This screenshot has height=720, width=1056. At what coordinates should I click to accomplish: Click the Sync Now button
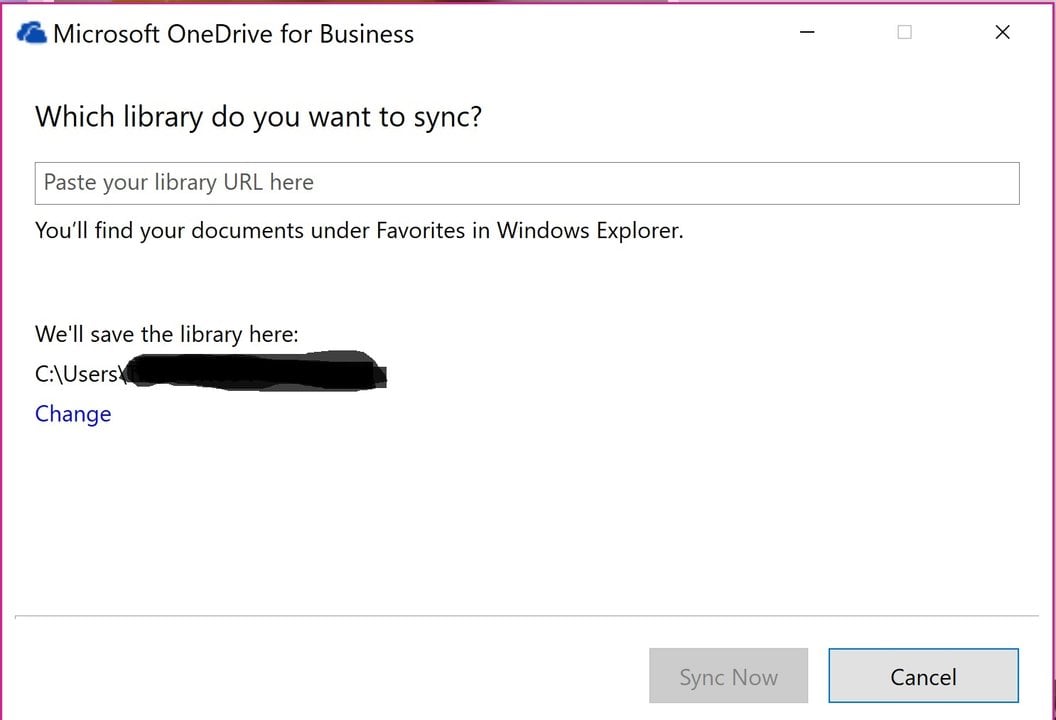[728, 676]
